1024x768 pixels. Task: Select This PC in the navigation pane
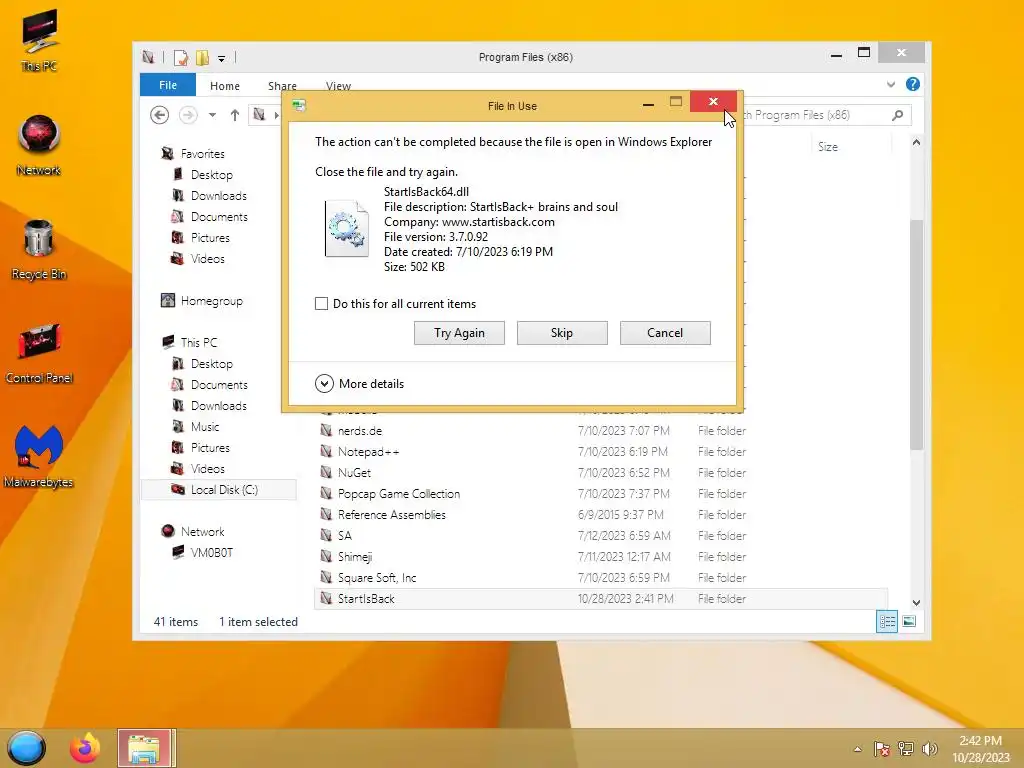point(199,342)
